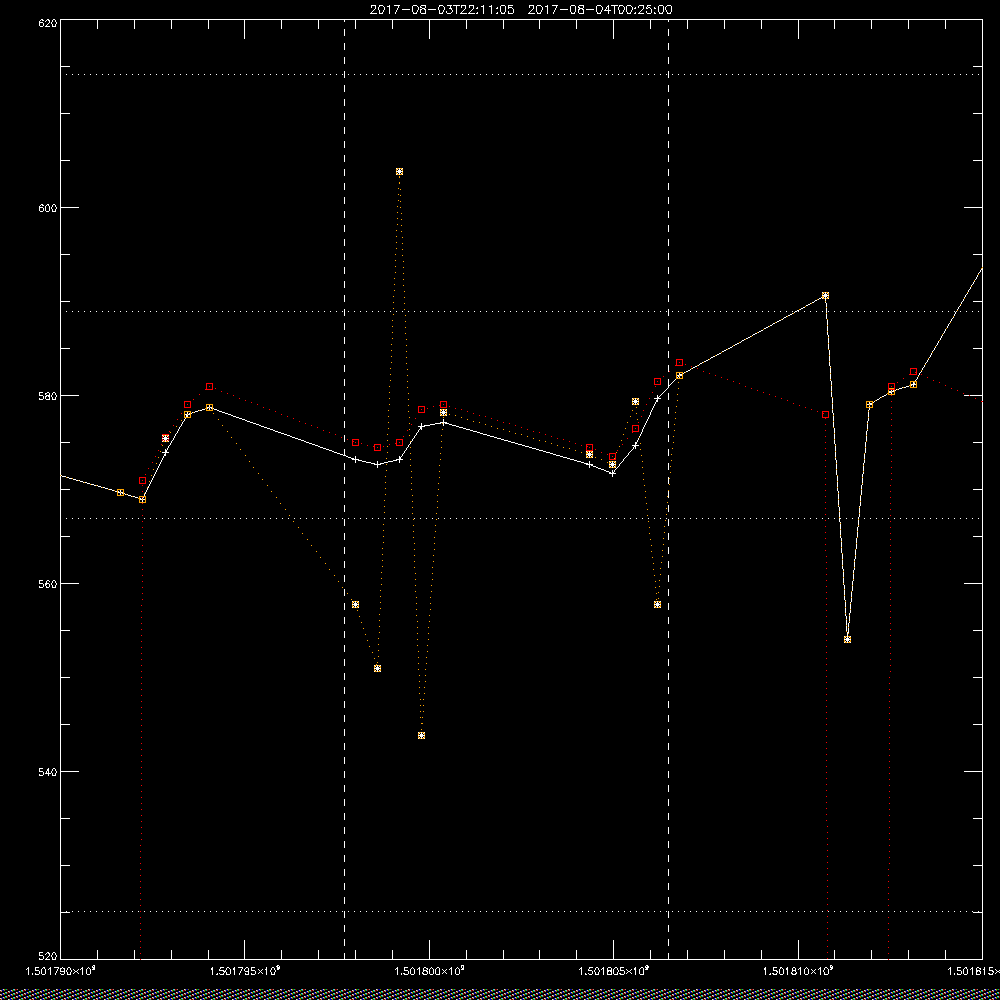Click the horizontal dotted line near 589
Screen dimensions: 1000x1000
click(521, 312)
